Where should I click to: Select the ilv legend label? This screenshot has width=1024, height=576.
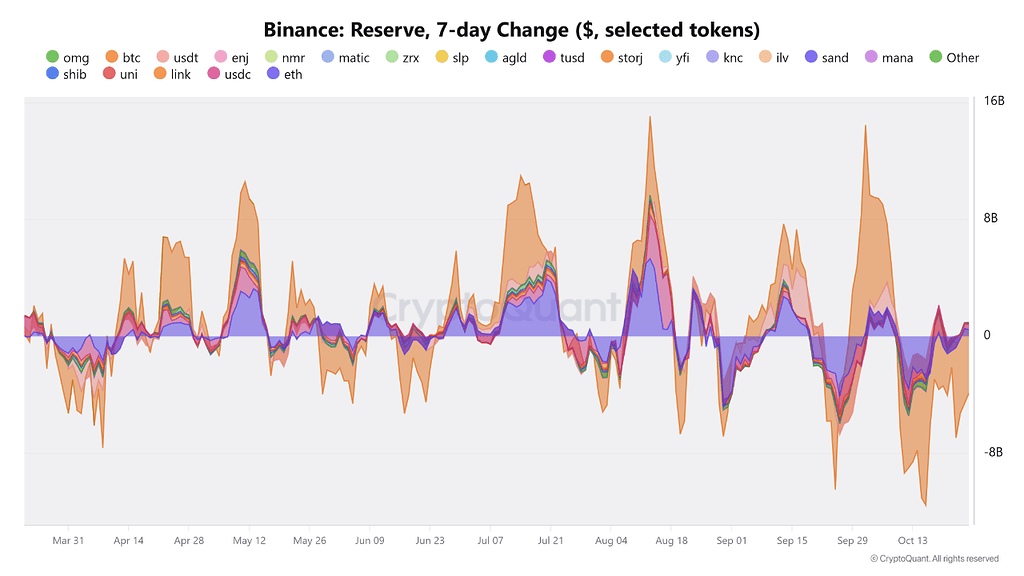click(782, 58)
